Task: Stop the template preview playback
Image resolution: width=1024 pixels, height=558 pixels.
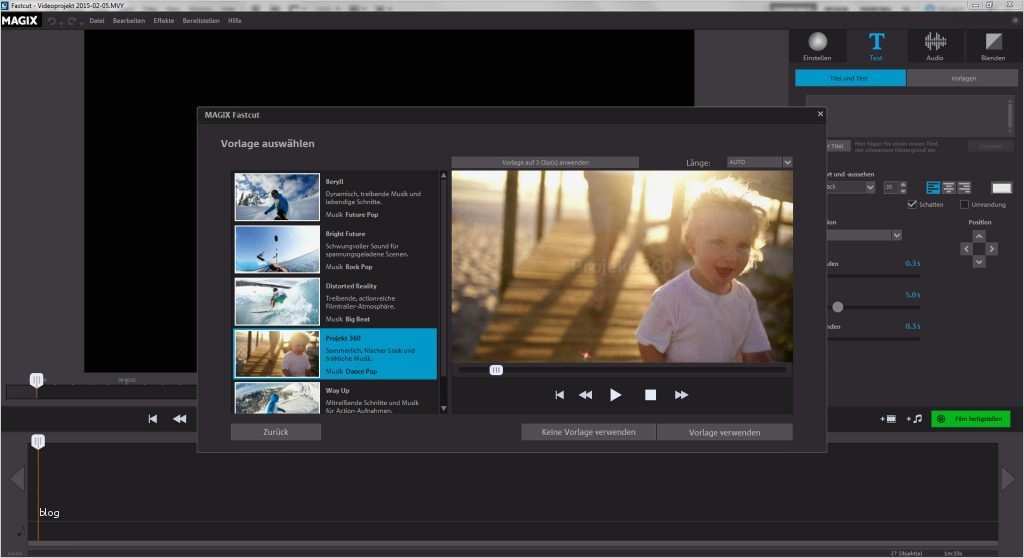Action: pos(650,395)
